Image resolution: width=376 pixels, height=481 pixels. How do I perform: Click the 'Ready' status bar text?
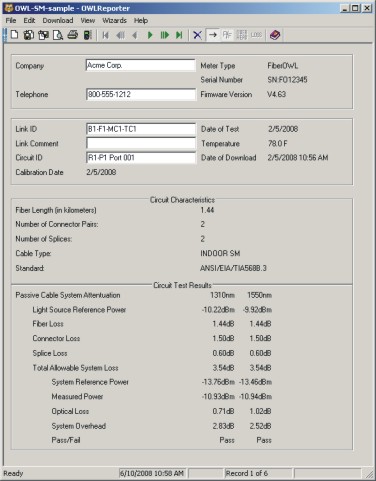point(13,473)
